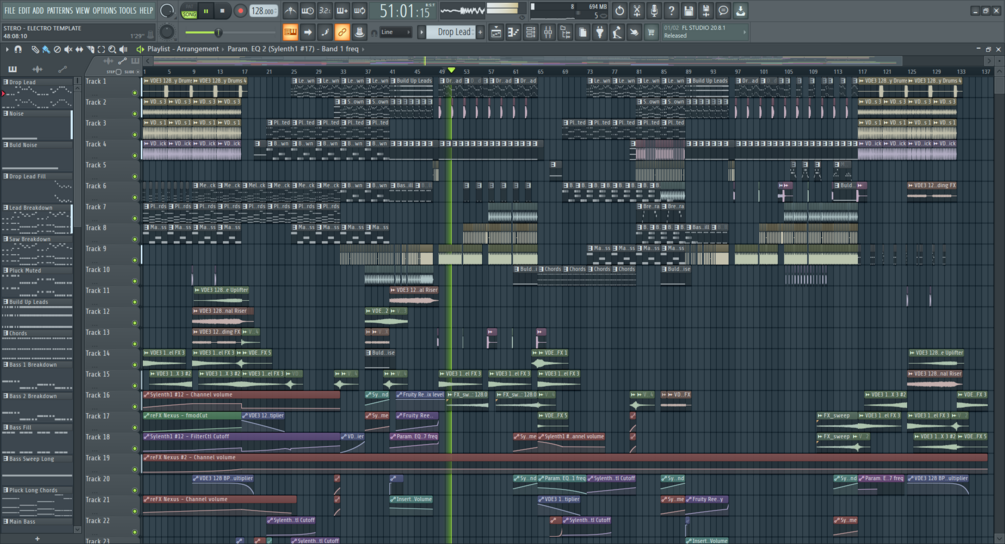Screen dimensions: 1005x544
Task: Open playlist options arrow menu
Action: (7, 49)
